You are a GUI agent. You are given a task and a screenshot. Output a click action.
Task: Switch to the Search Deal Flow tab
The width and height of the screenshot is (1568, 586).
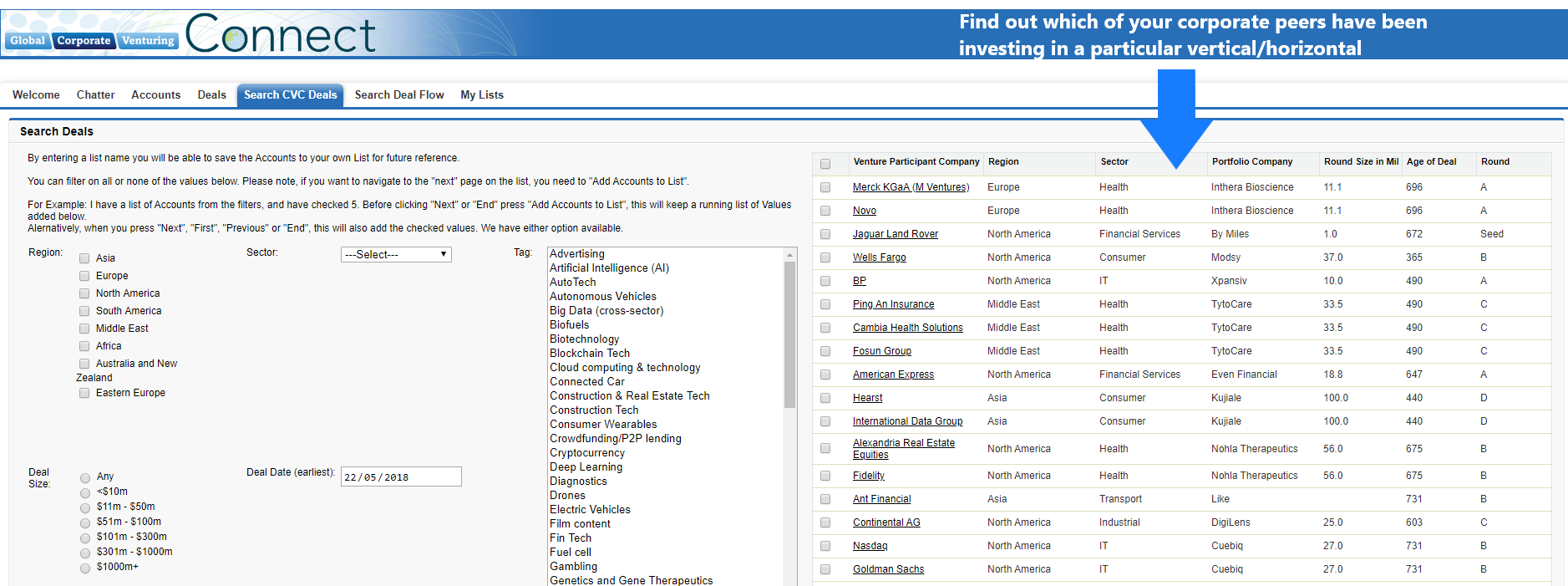[399, 95]
